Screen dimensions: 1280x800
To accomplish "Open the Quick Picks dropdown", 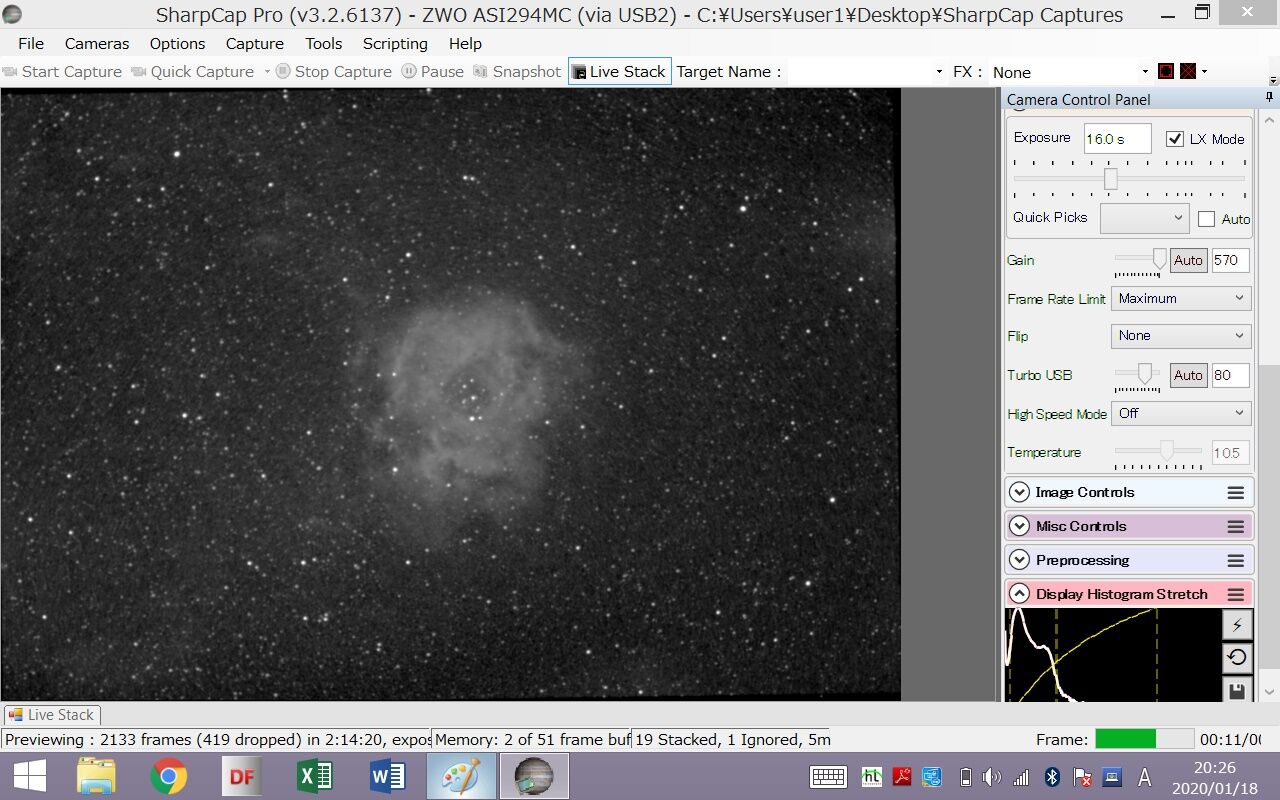I will click(x=1144, y=218).
